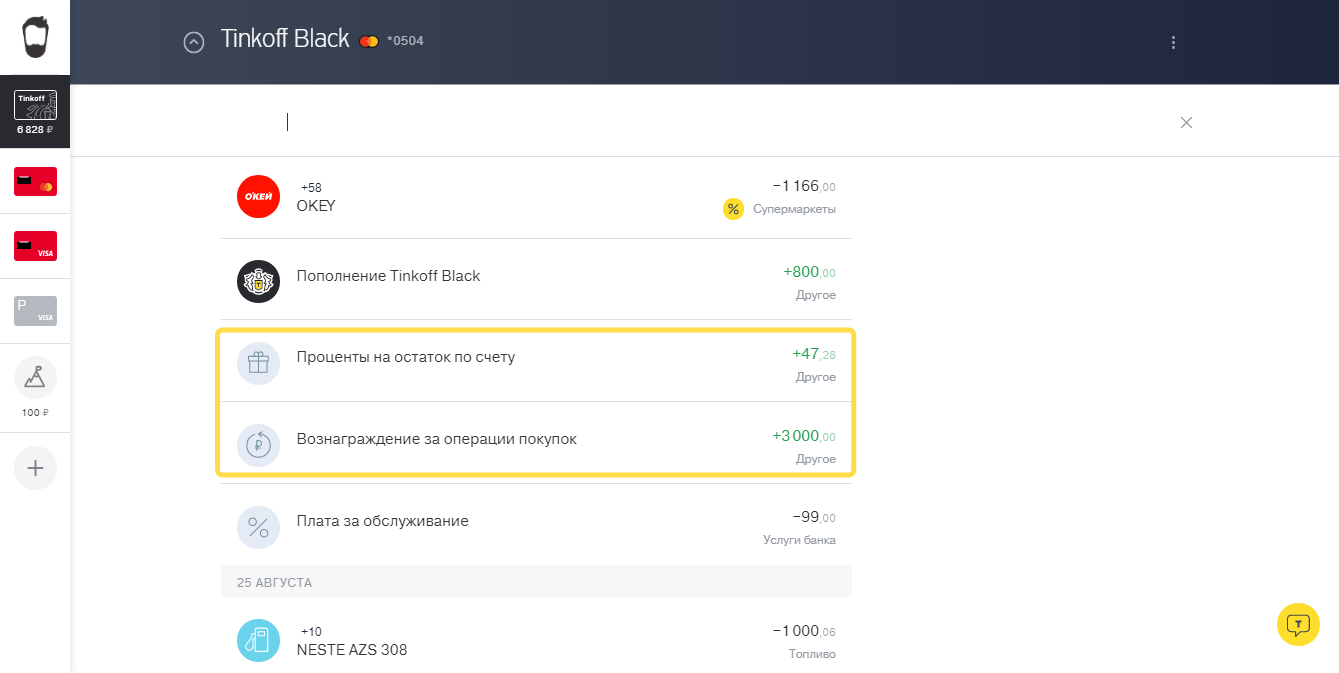Open the NESTE AZS 308 fuel transaction
This screenshot has width=1339, height=673.
pos(536,640)
